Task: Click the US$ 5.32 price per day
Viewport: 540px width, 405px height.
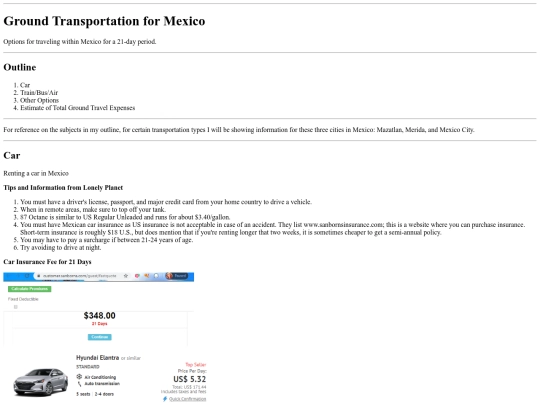Action: click(189, 379)
